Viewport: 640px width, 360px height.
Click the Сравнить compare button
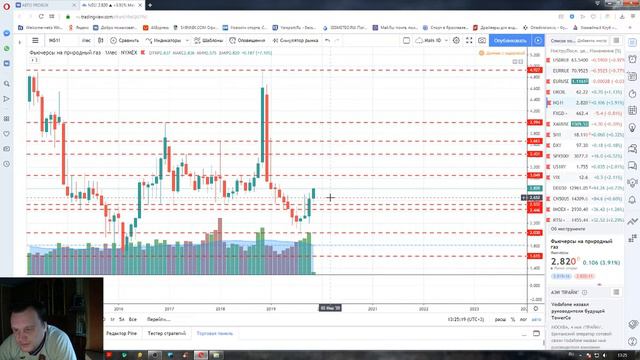[x=124, y=40]
